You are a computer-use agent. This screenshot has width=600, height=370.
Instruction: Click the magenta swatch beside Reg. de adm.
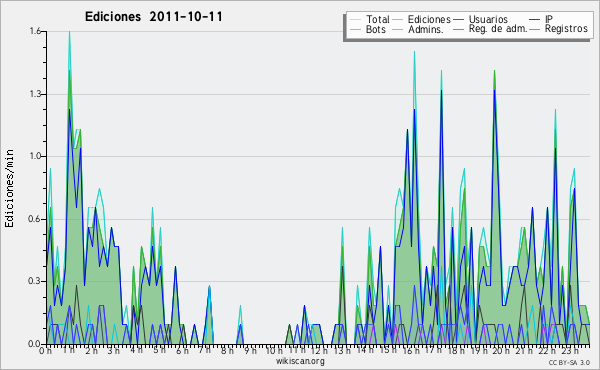tap(458, 29)
